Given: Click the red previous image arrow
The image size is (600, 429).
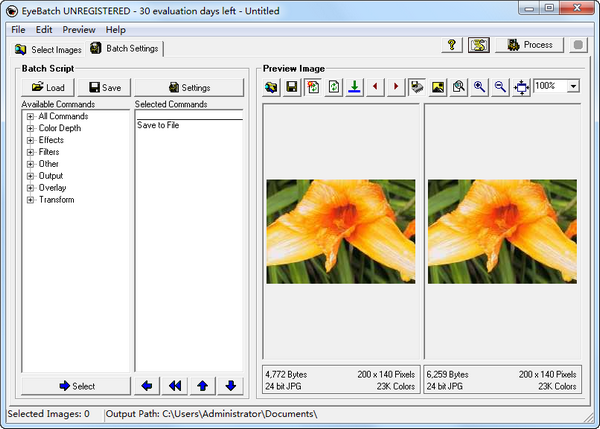Looking at the screenshot, I should [x=375, y=87].
